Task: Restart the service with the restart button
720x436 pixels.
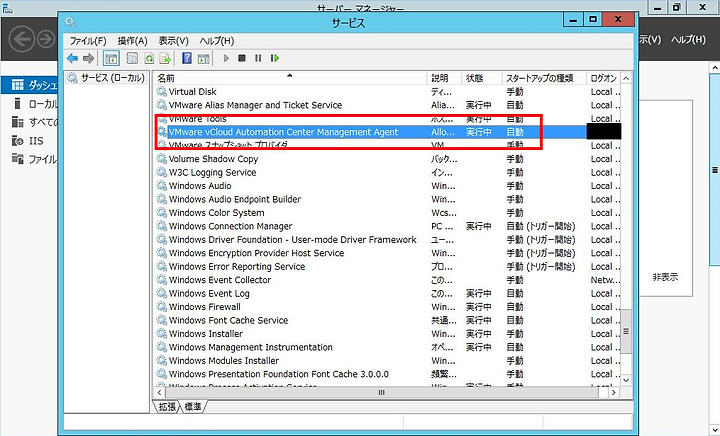Action: (x=275, y=58)
